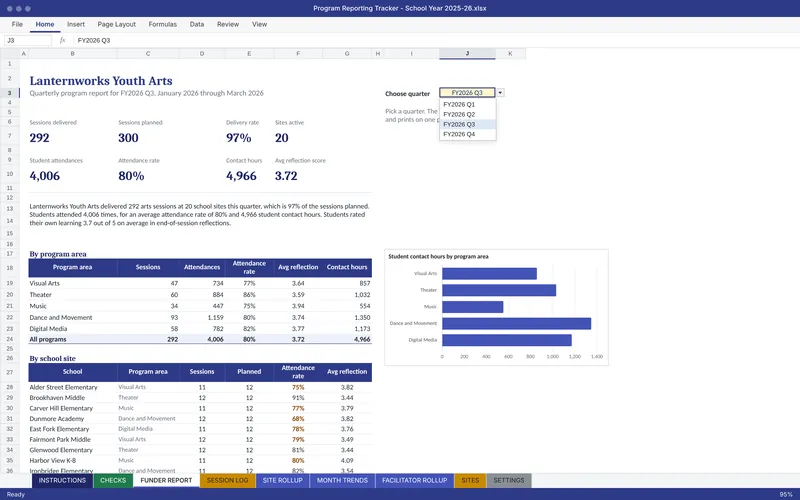Click the Dance and Movement chart bar
This screenshot has width=800, height=500.
click(x=516, y=323)
